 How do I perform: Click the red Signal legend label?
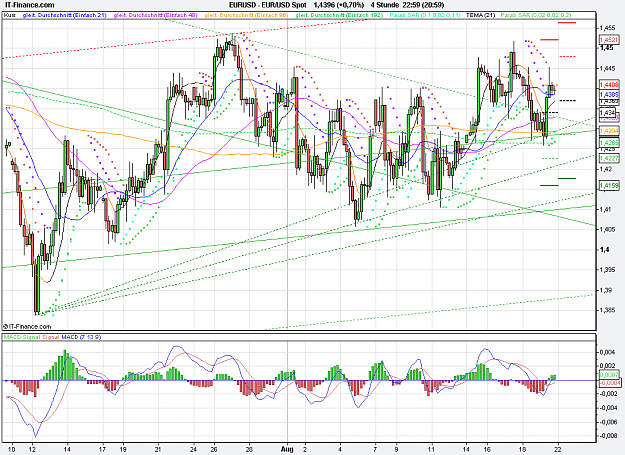click(x=51, y=337)
